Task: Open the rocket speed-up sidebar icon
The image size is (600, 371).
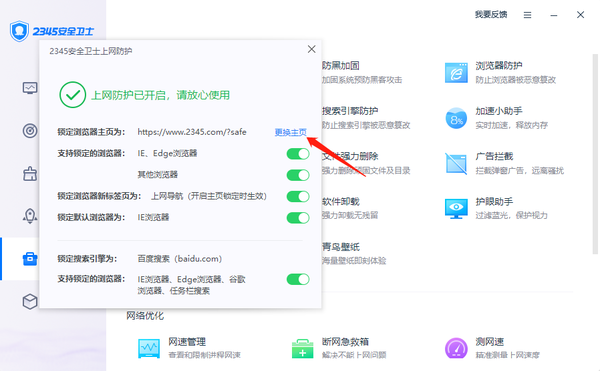Action: tap(30, 216)
